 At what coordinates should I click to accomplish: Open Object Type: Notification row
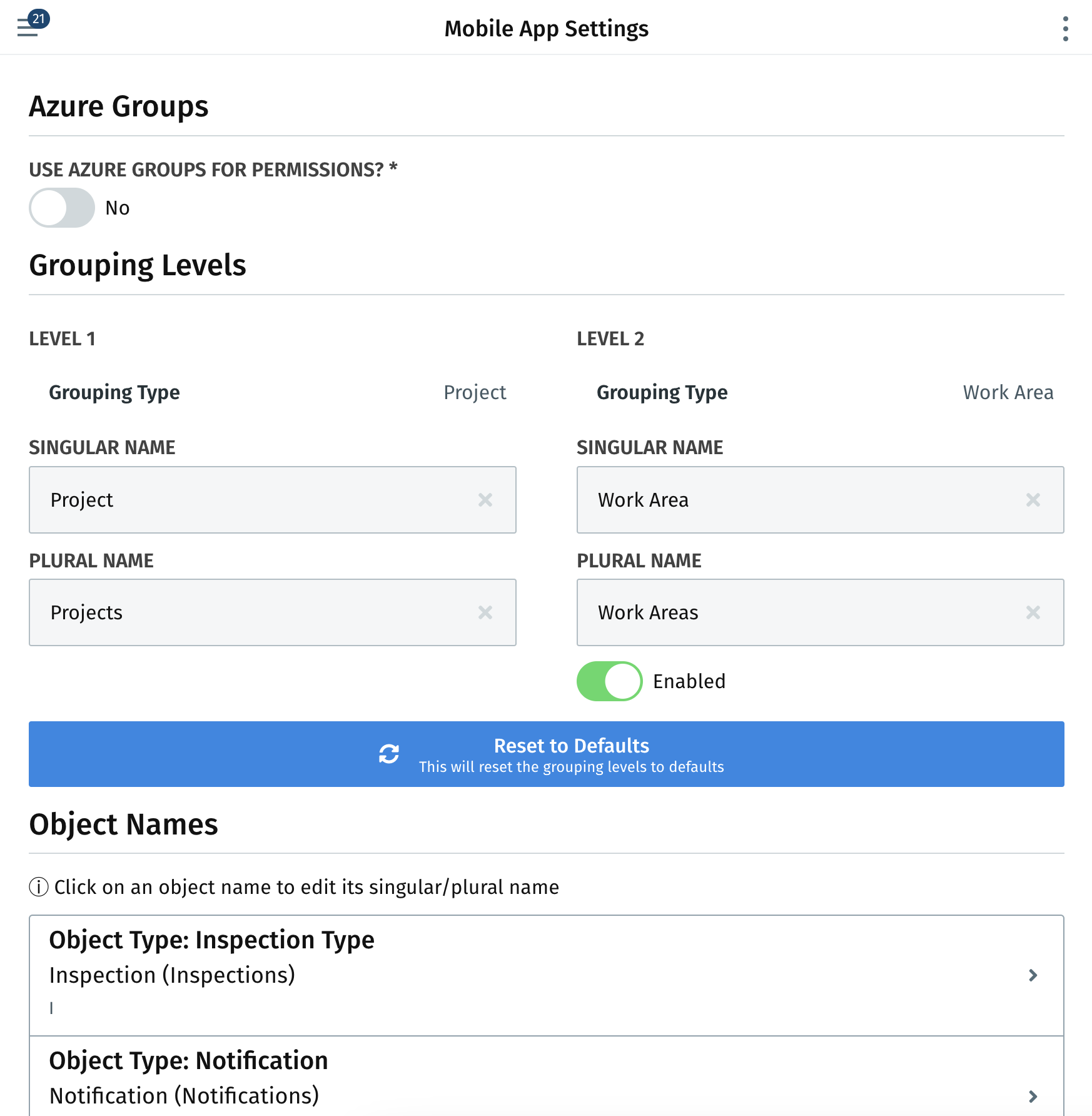click(x=547, y=1077)
